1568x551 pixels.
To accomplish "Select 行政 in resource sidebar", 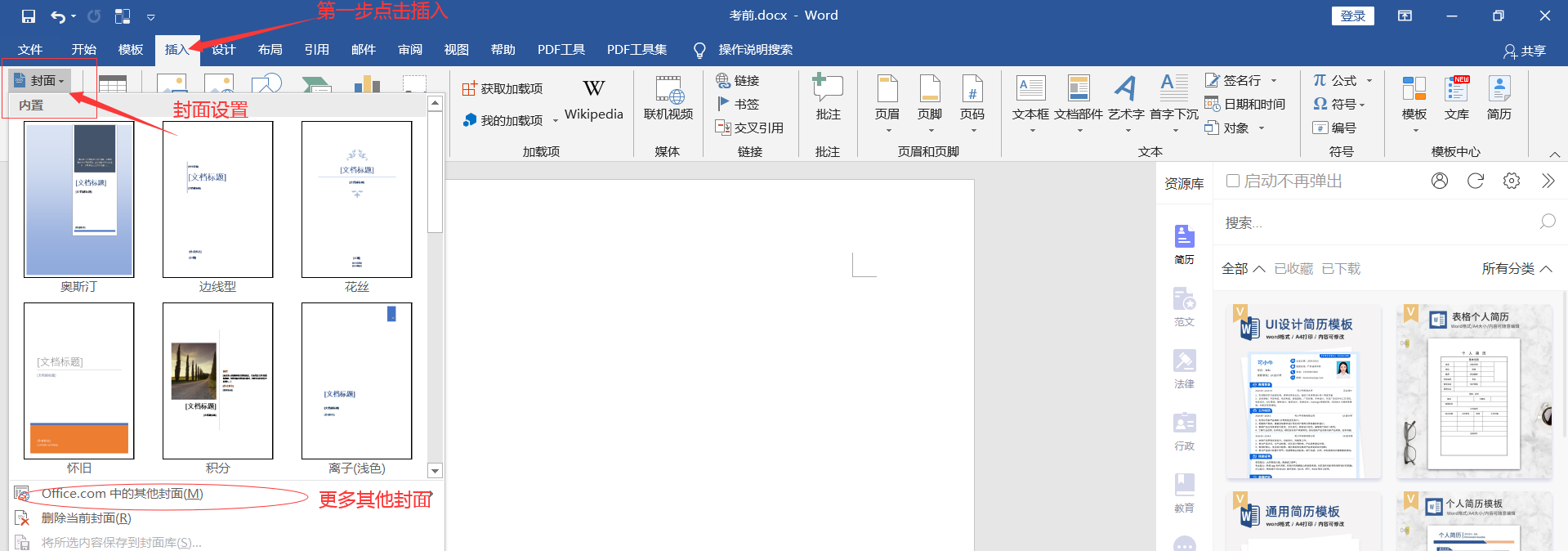I will [x=1184, y=432].
